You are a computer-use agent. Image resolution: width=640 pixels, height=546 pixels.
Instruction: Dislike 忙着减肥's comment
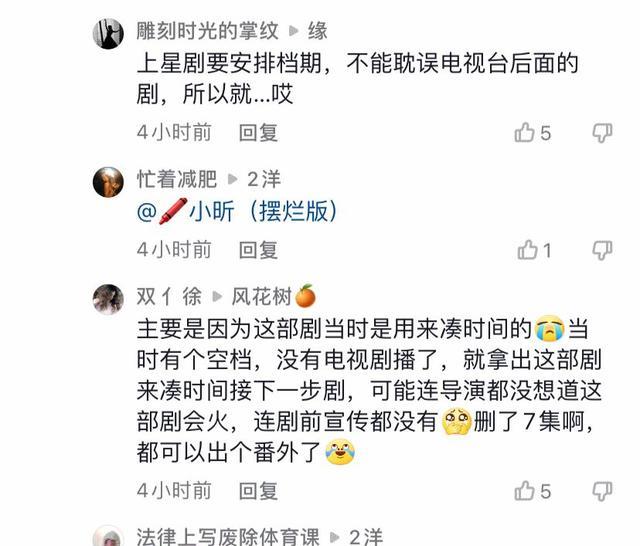click(602, 250)
